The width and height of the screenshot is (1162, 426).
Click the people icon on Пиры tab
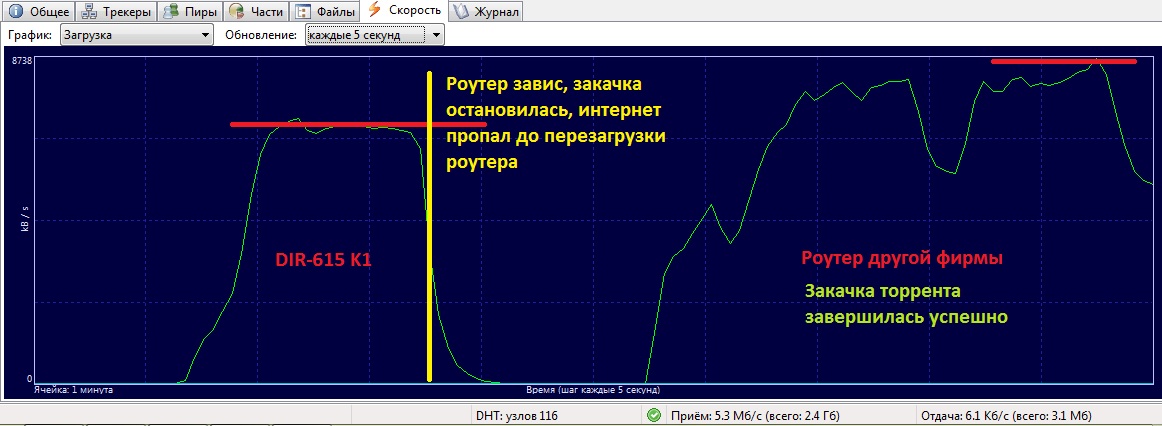(x=171, y=12)
